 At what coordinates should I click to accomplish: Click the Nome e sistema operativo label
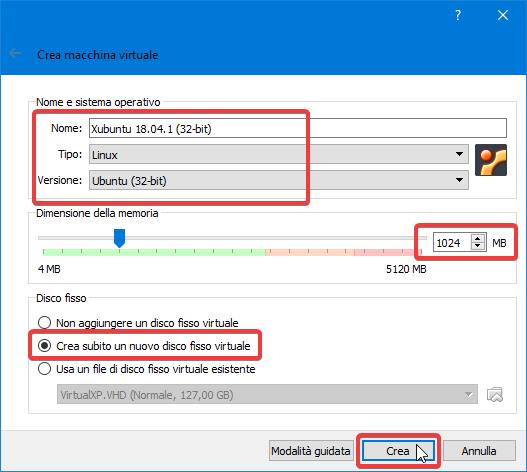pyautogui.click(x=98, y=102)
